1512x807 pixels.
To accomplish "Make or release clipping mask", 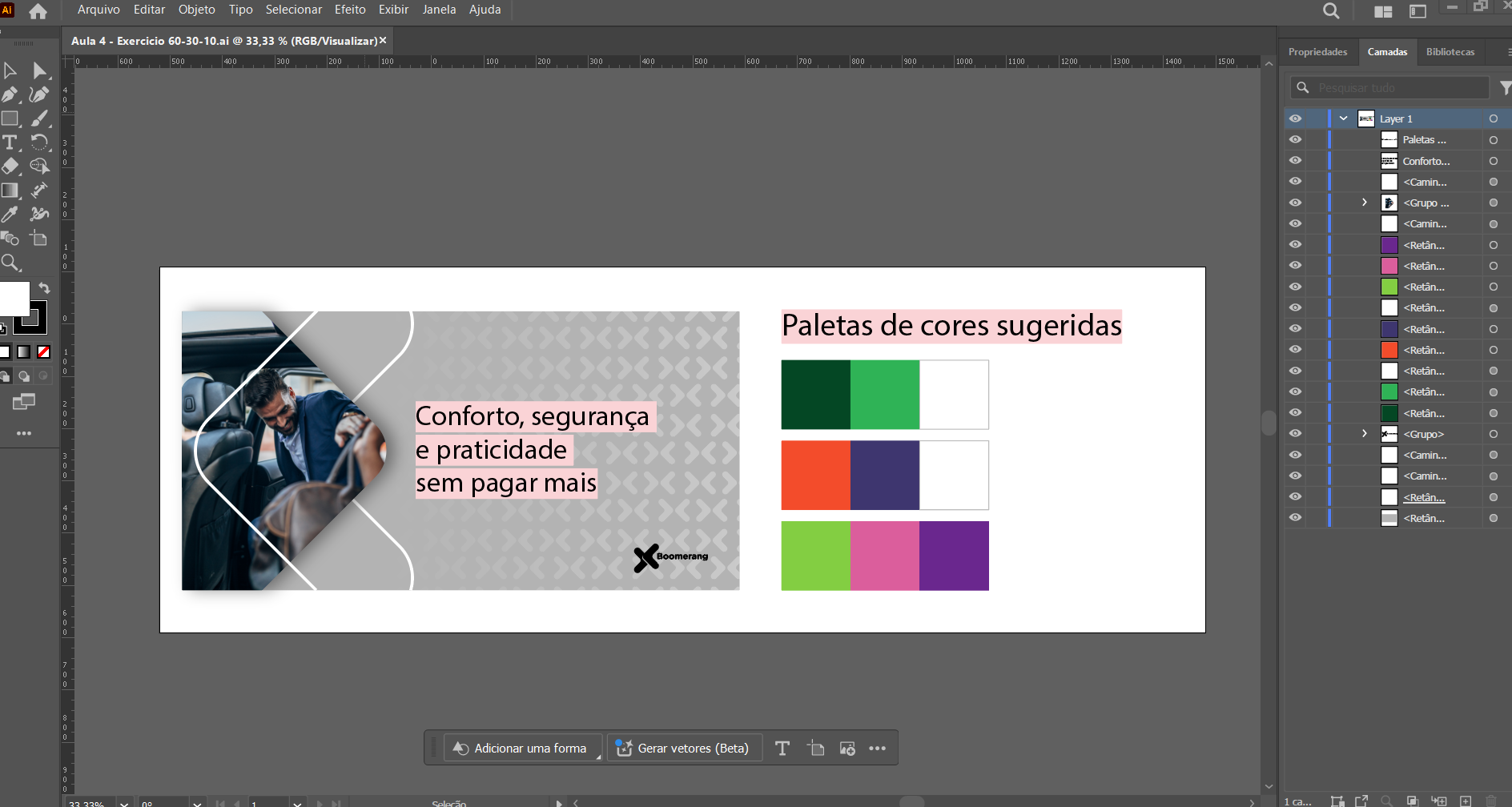I will pos(1413,801).
